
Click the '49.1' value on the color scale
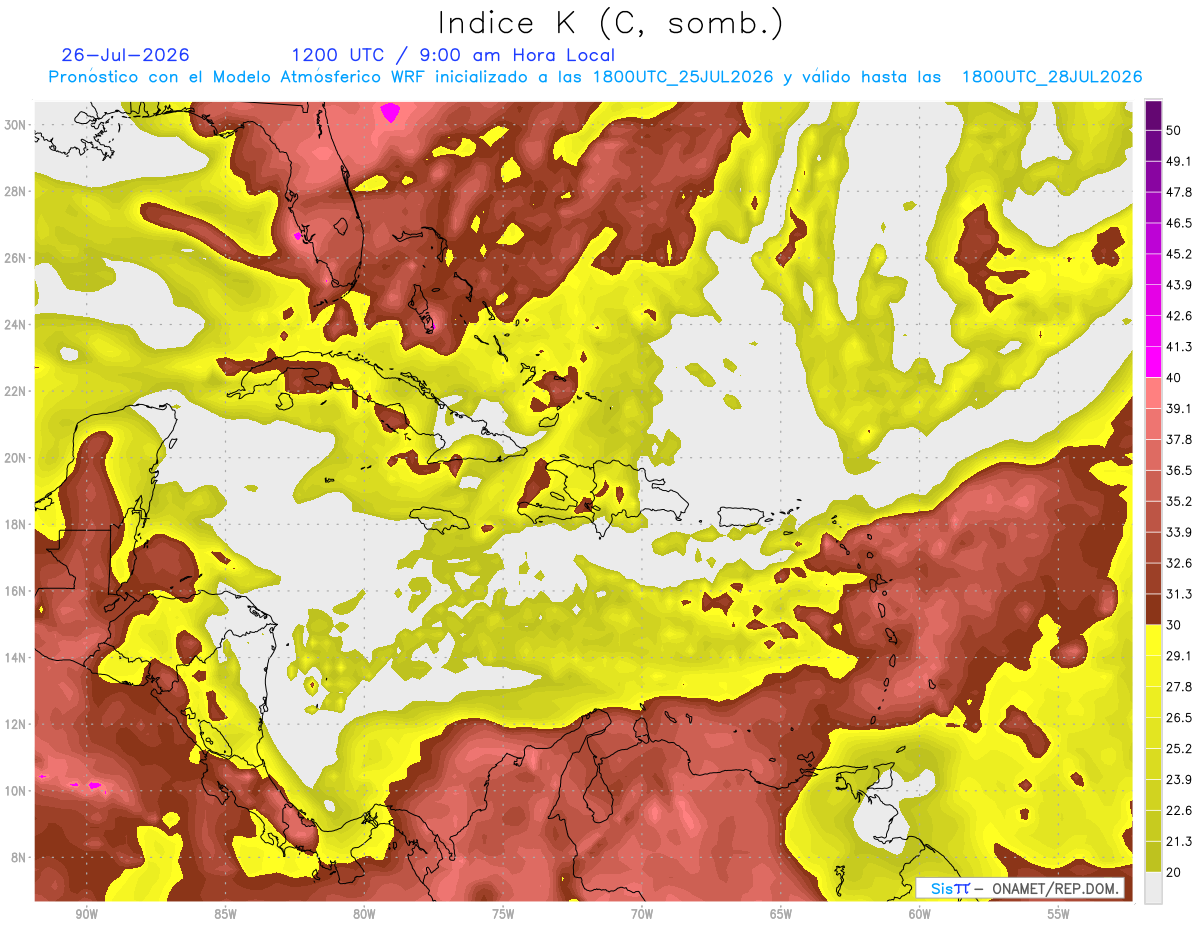tap(1178, 161)
